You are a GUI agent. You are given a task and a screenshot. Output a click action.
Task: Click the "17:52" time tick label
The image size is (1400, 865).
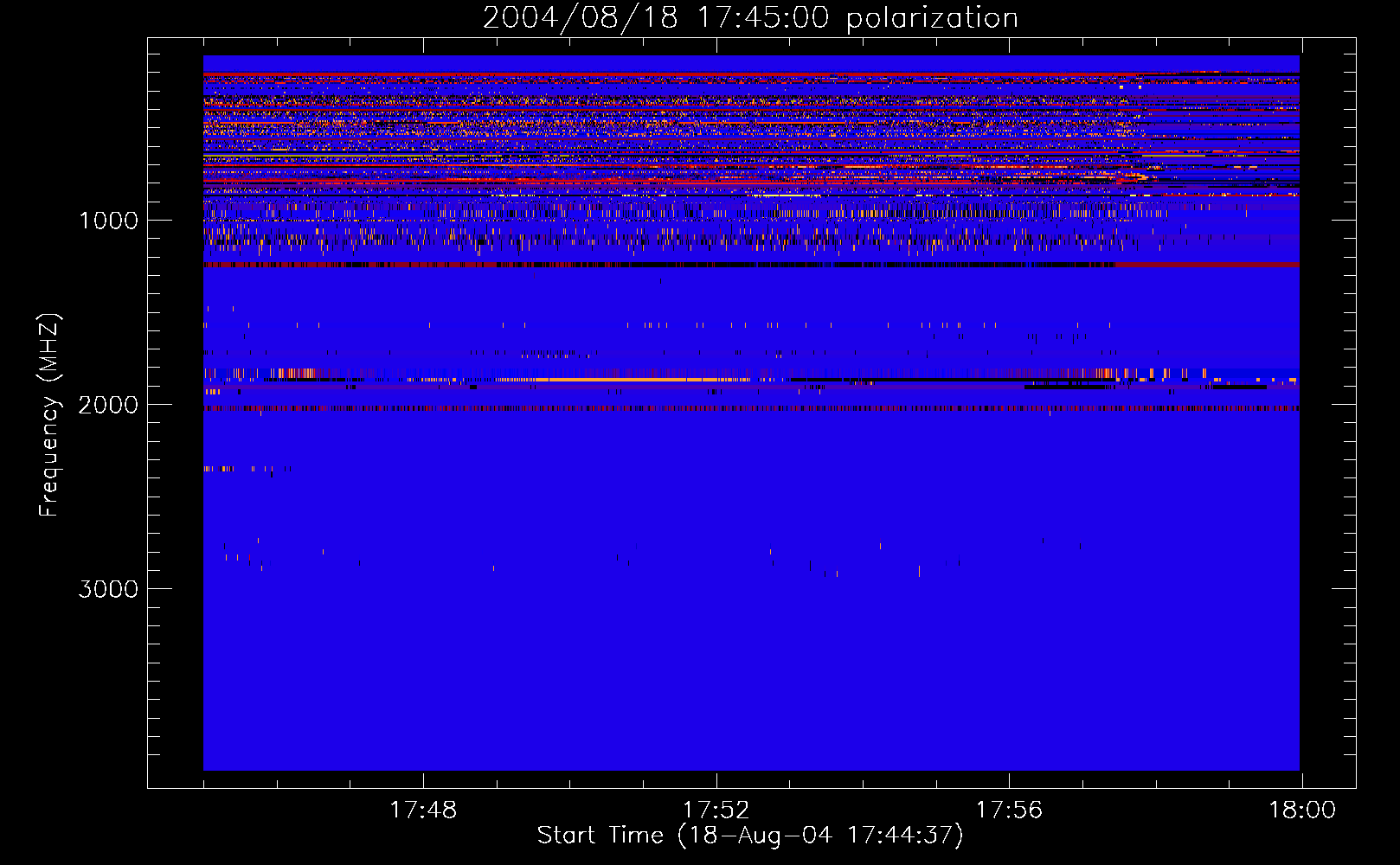(716, 811)
